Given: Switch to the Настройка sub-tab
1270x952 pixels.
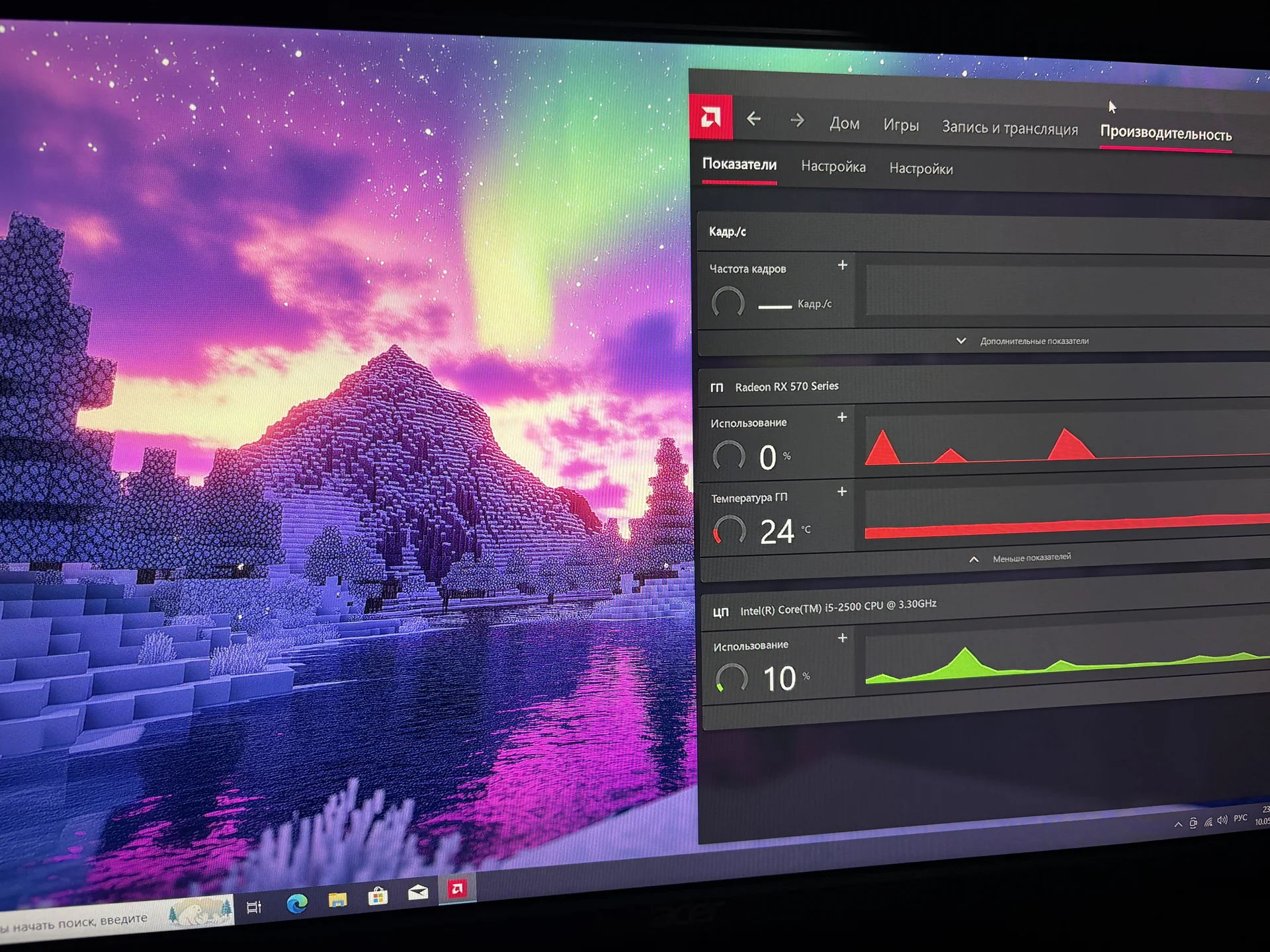Looking at the screenshot, I should (833, 167).
